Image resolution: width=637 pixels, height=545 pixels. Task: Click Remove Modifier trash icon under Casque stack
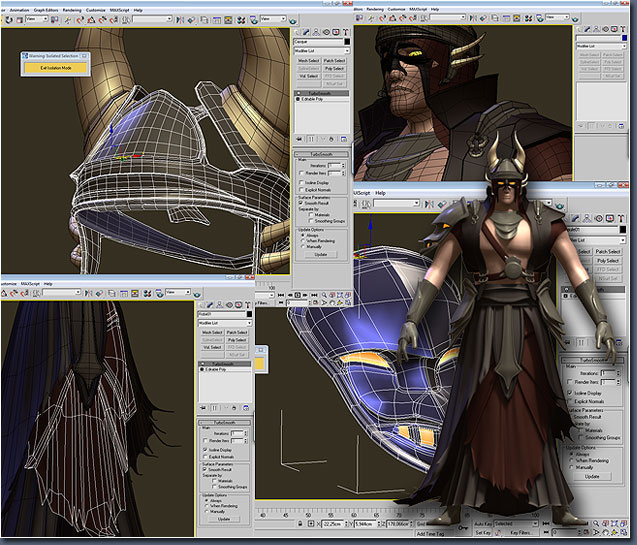(329, 140)
